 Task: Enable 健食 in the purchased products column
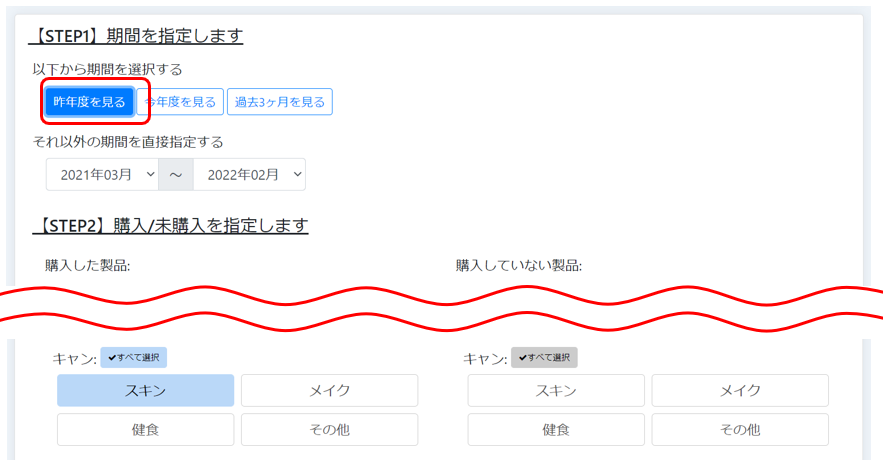[x=145, y=430]
